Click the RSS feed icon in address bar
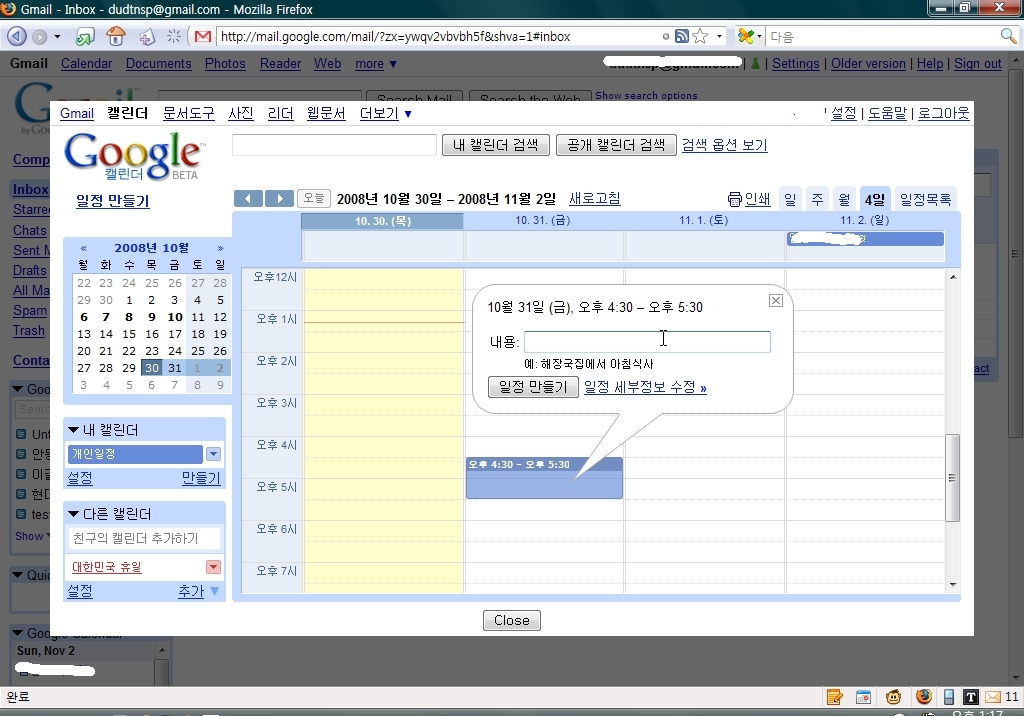This screenshot has width=1024, height=716. coord(681,37)
